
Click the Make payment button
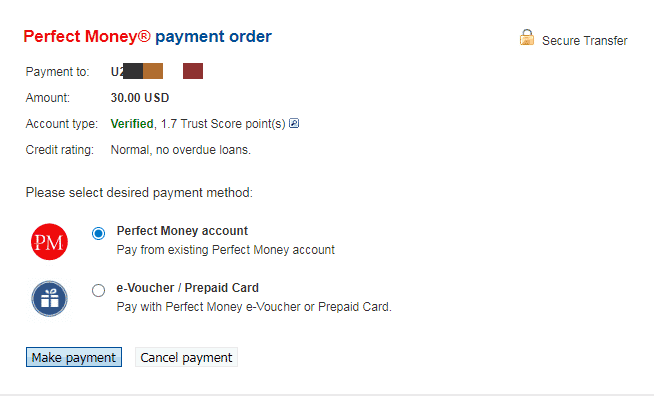click(x=74, y=357)
